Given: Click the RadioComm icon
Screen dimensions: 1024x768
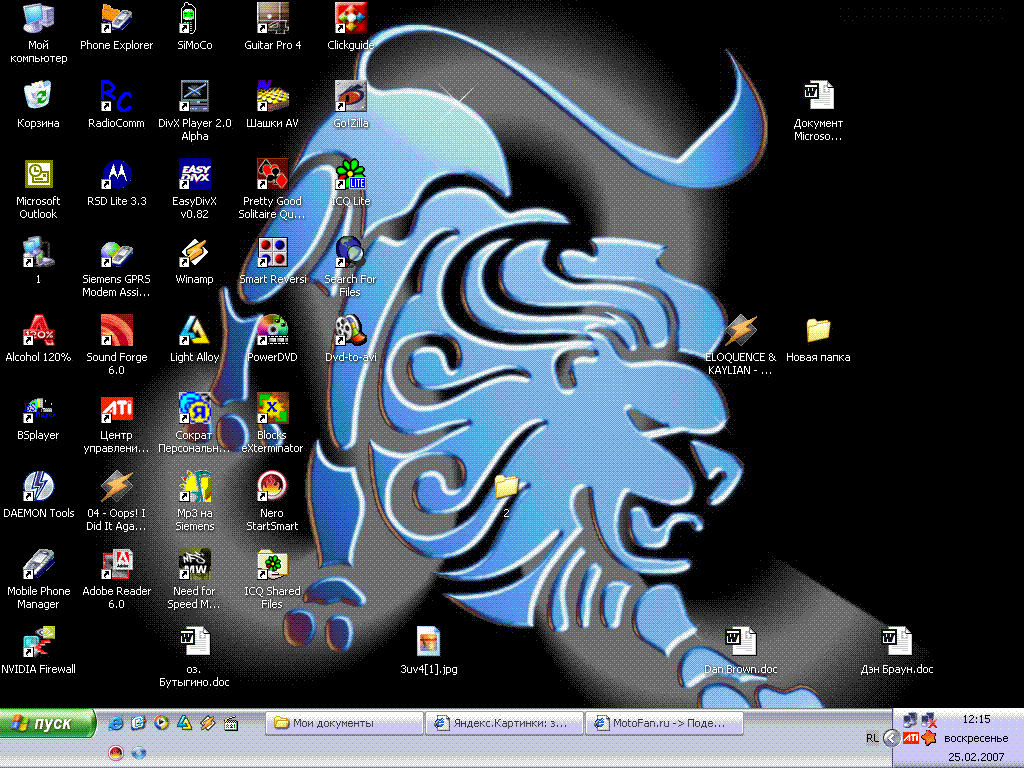Looking at the screenshot, I should [x=116, y=96].
